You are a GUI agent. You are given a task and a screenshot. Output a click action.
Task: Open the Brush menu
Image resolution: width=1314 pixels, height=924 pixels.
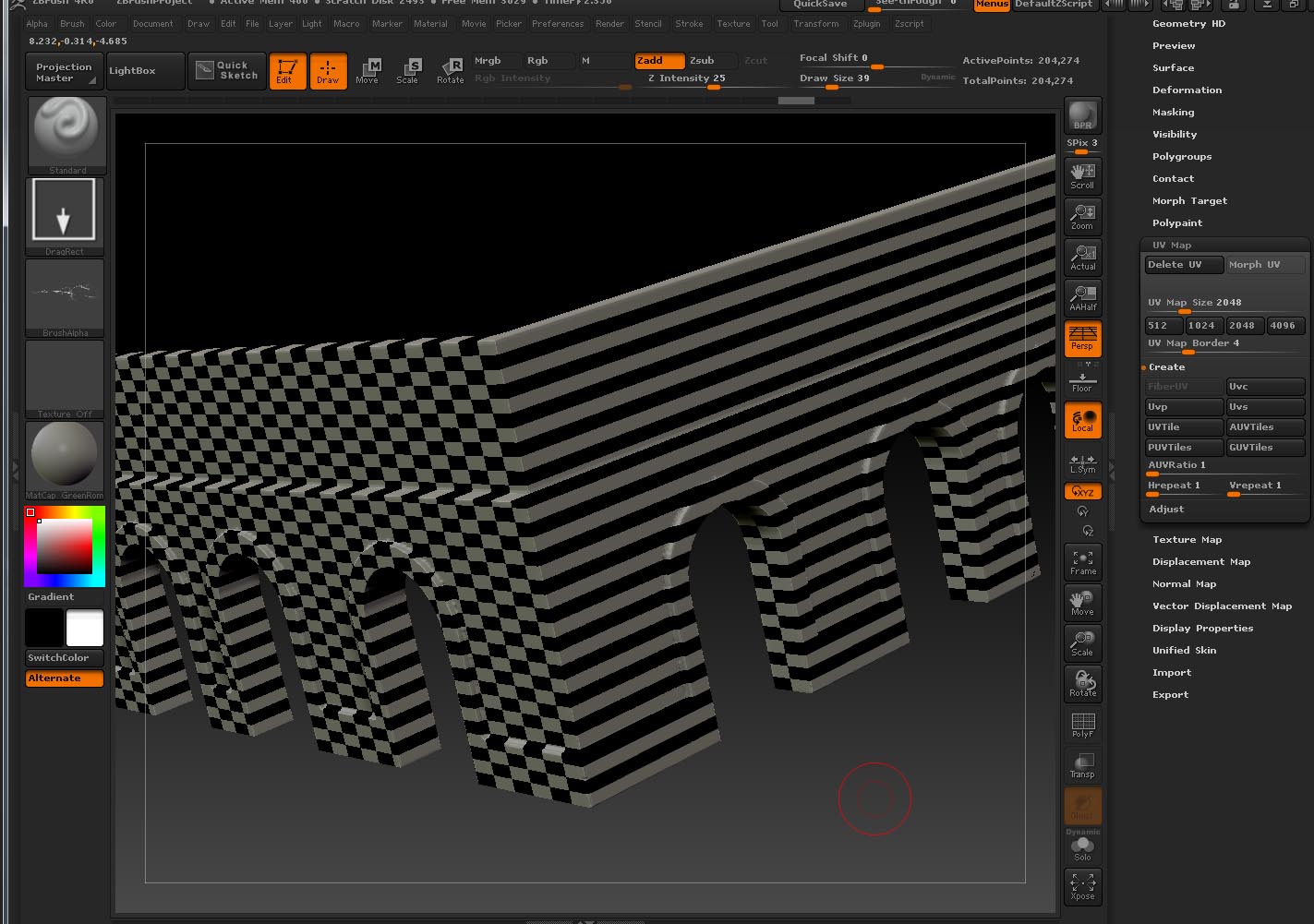coord(72,24)
